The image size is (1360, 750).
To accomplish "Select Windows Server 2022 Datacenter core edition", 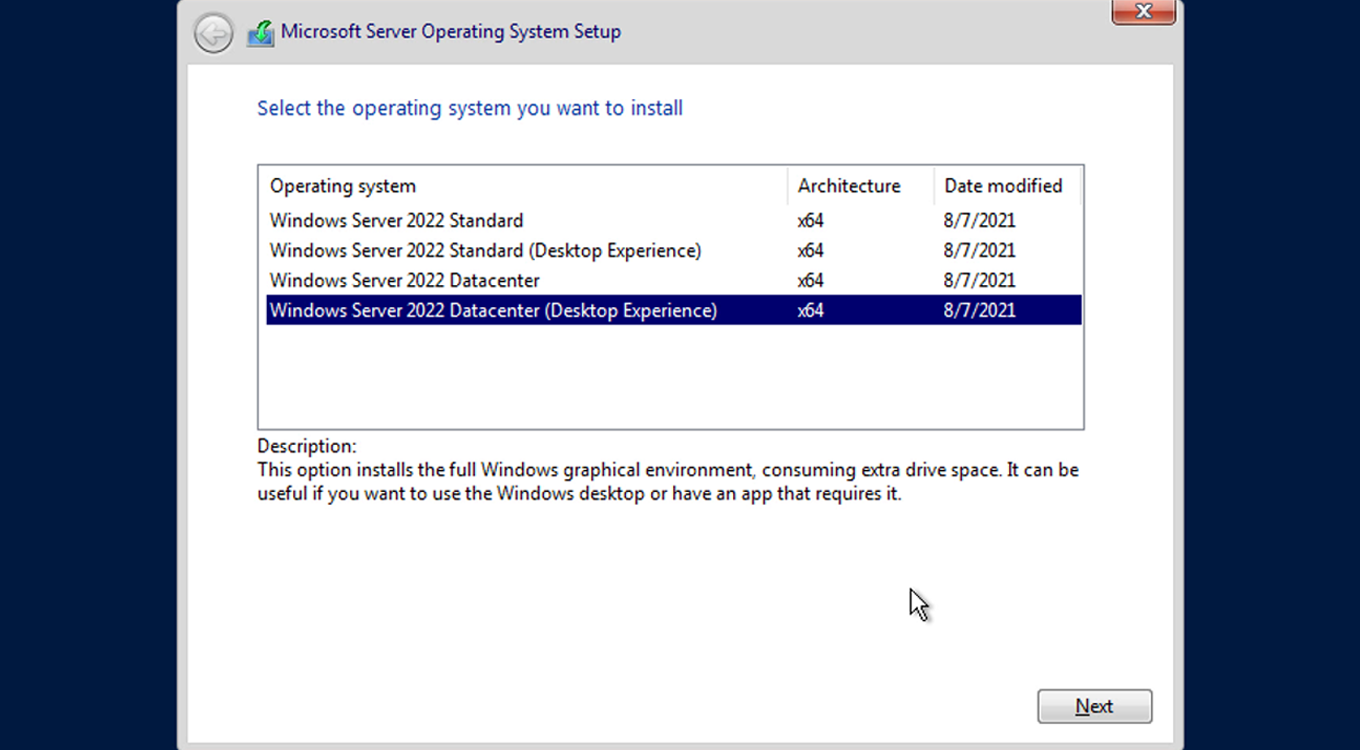I will (674, 280).
